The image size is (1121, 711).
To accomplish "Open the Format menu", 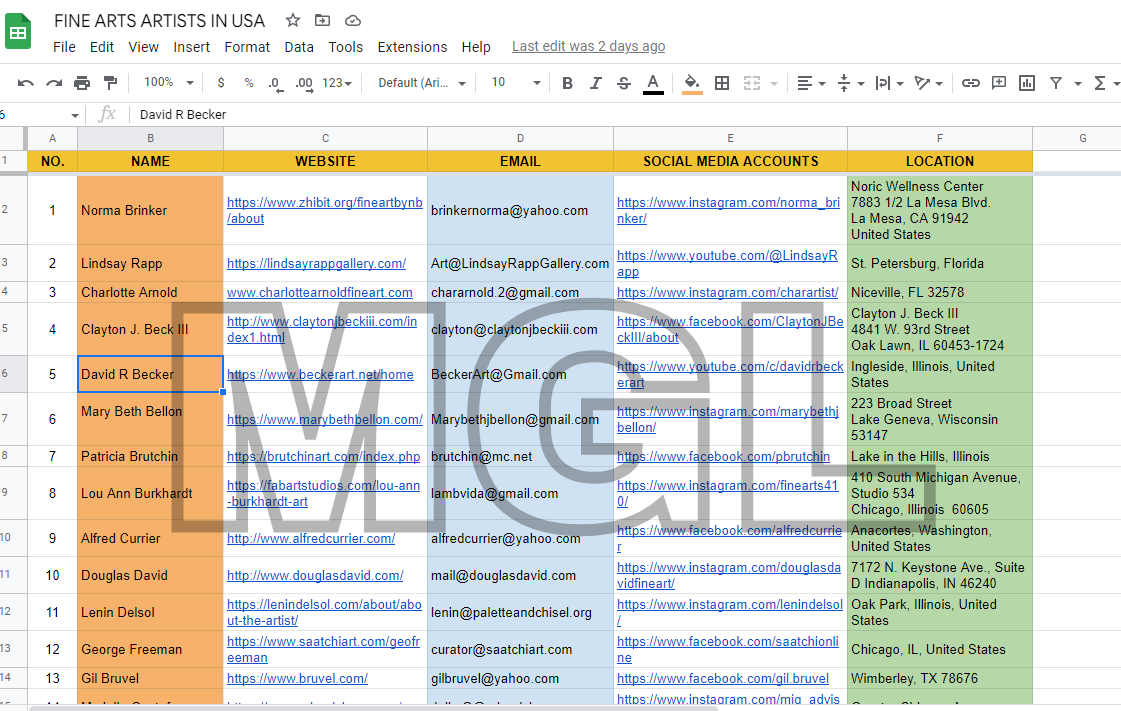I will click(247, 47).
